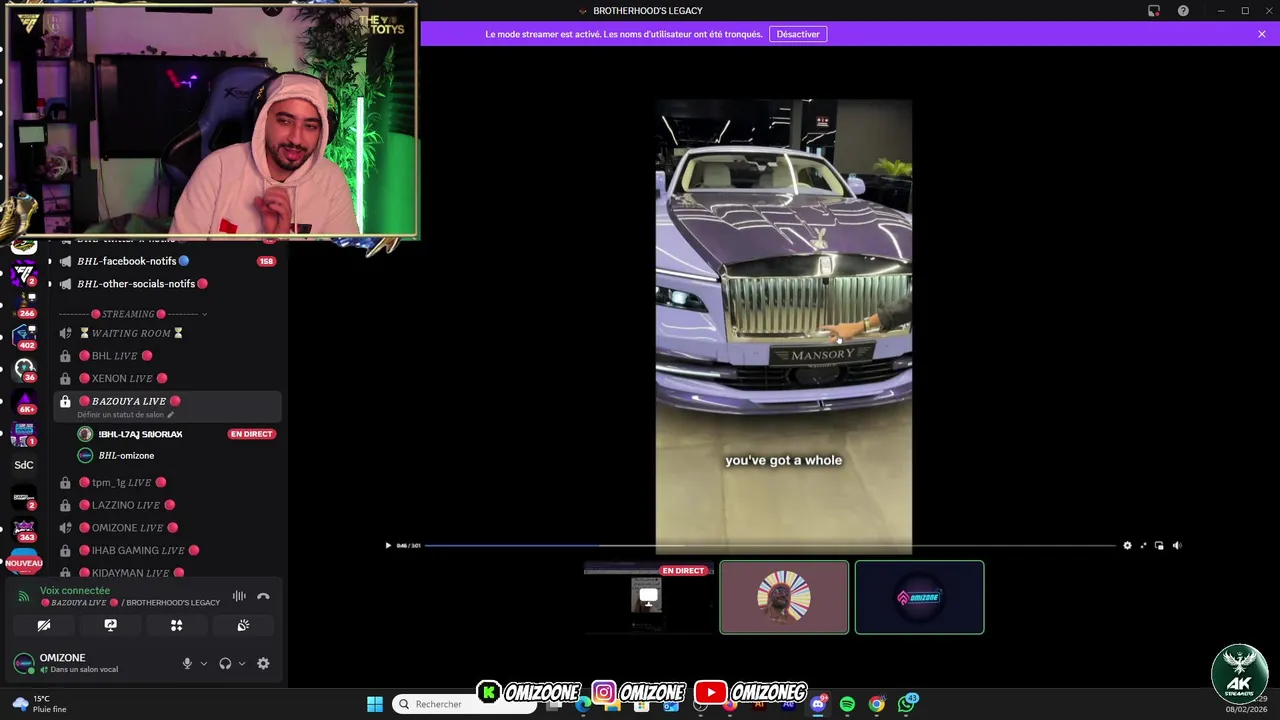Turn on camera in voice panel

point(44,625)
